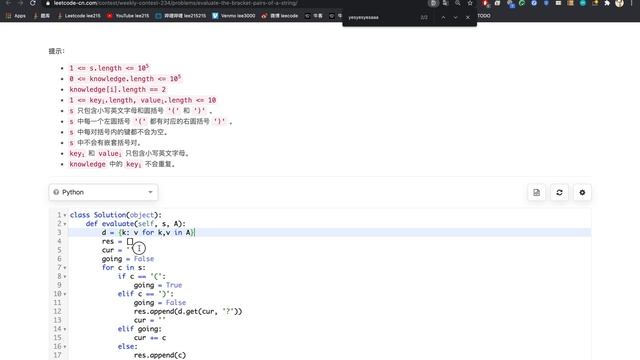This screenshot has width=640, height=360.
Task: Reset code with the refresh icon button
Action: click(559, 193)
